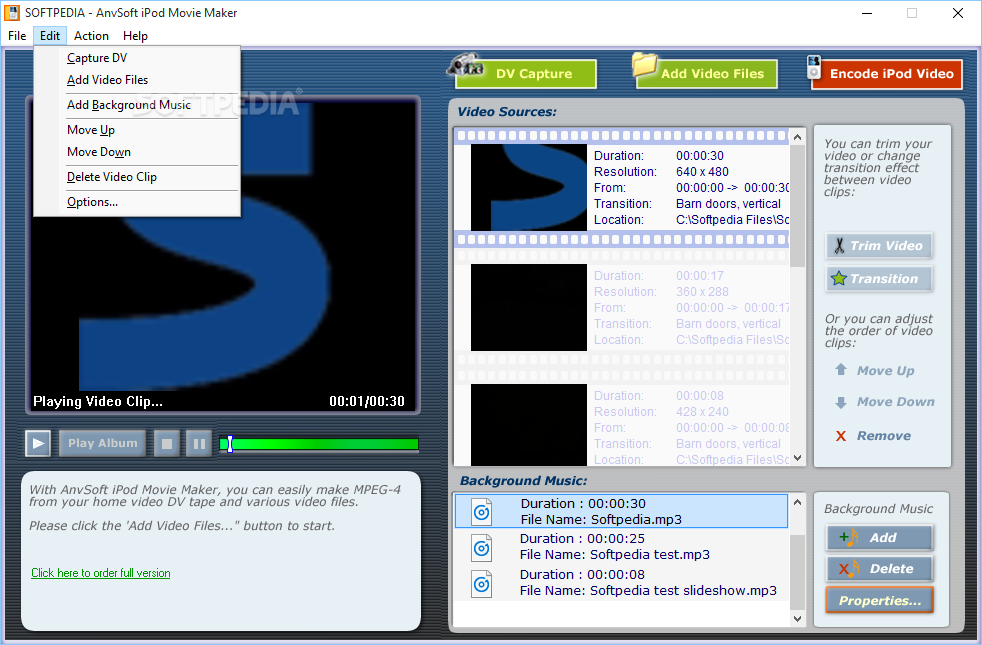Image resolution: width=982 pixels, height=645 pixels.
Task: Choose Delete Video Clip menu entry
Action: 137,177
